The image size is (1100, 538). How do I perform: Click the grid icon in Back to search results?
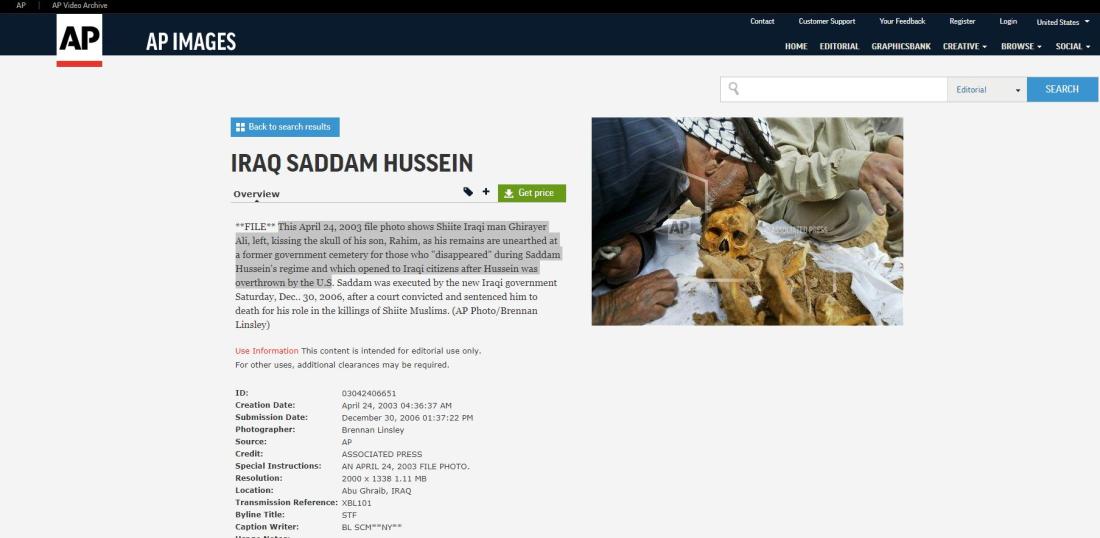pyautogui.click(x=240, y=127)
